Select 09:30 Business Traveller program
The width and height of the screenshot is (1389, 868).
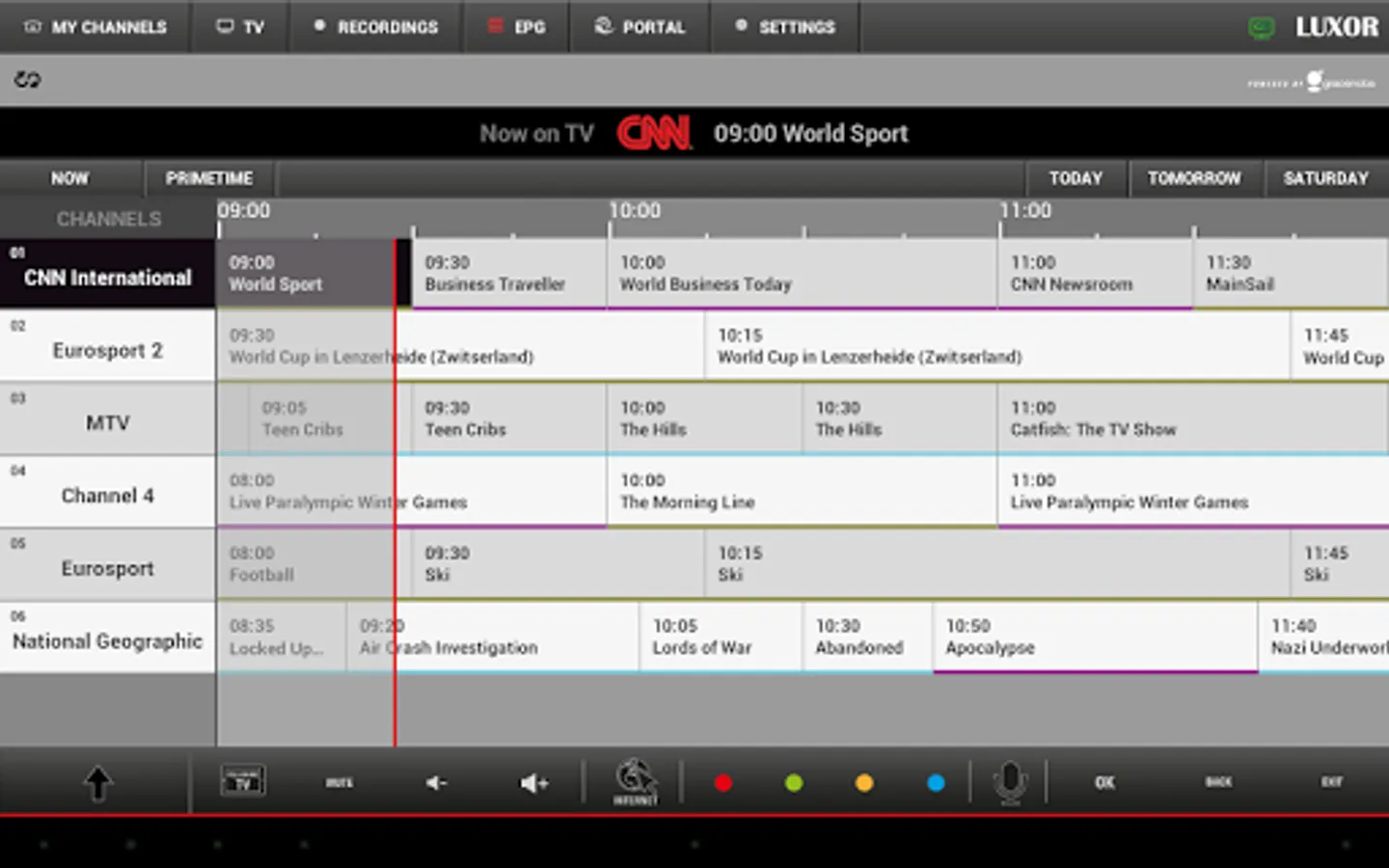pos(509,274)
